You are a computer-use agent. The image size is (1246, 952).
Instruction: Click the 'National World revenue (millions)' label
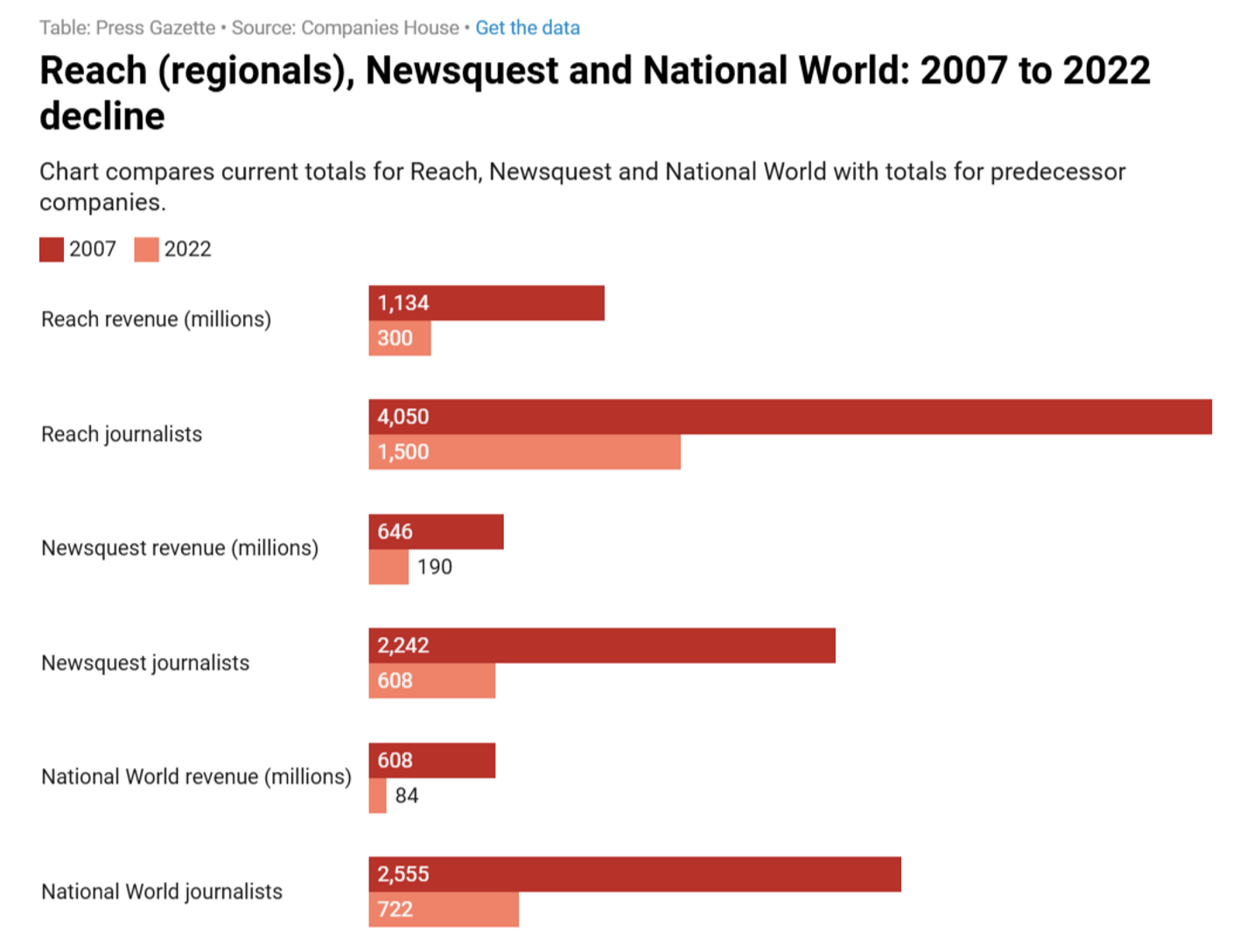click(x=196, y=777)
